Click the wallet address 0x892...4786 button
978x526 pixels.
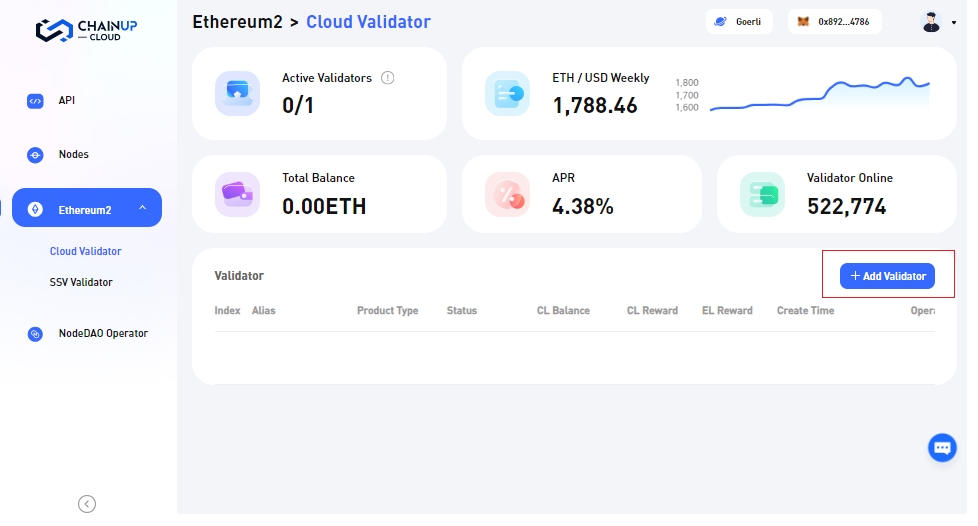coord(843,21)
